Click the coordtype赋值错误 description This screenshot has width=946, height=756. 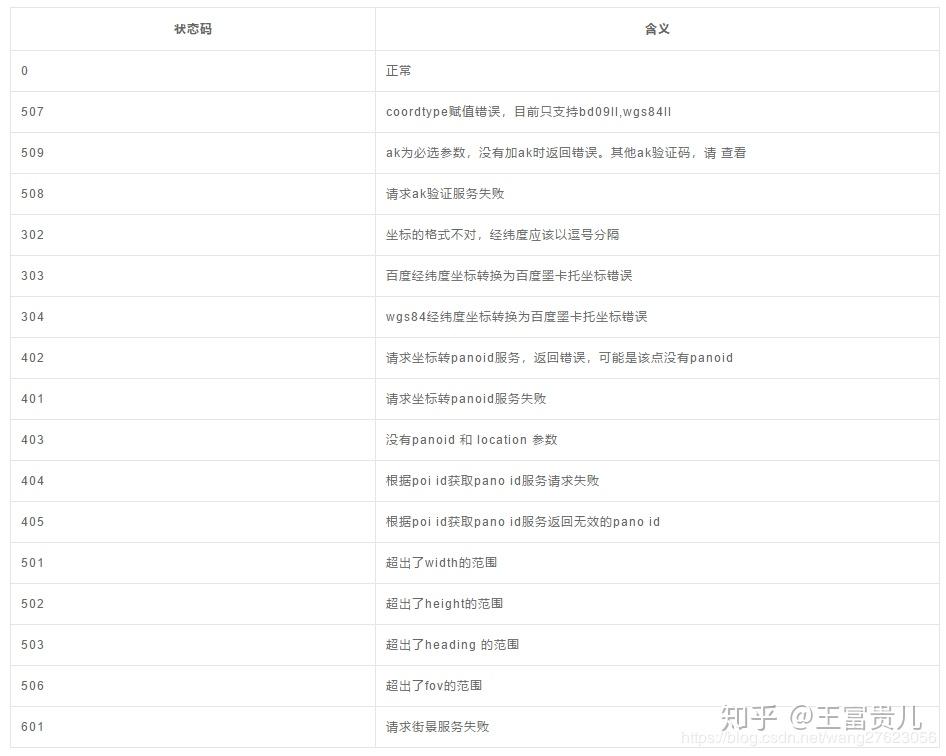tap(529, 112)
